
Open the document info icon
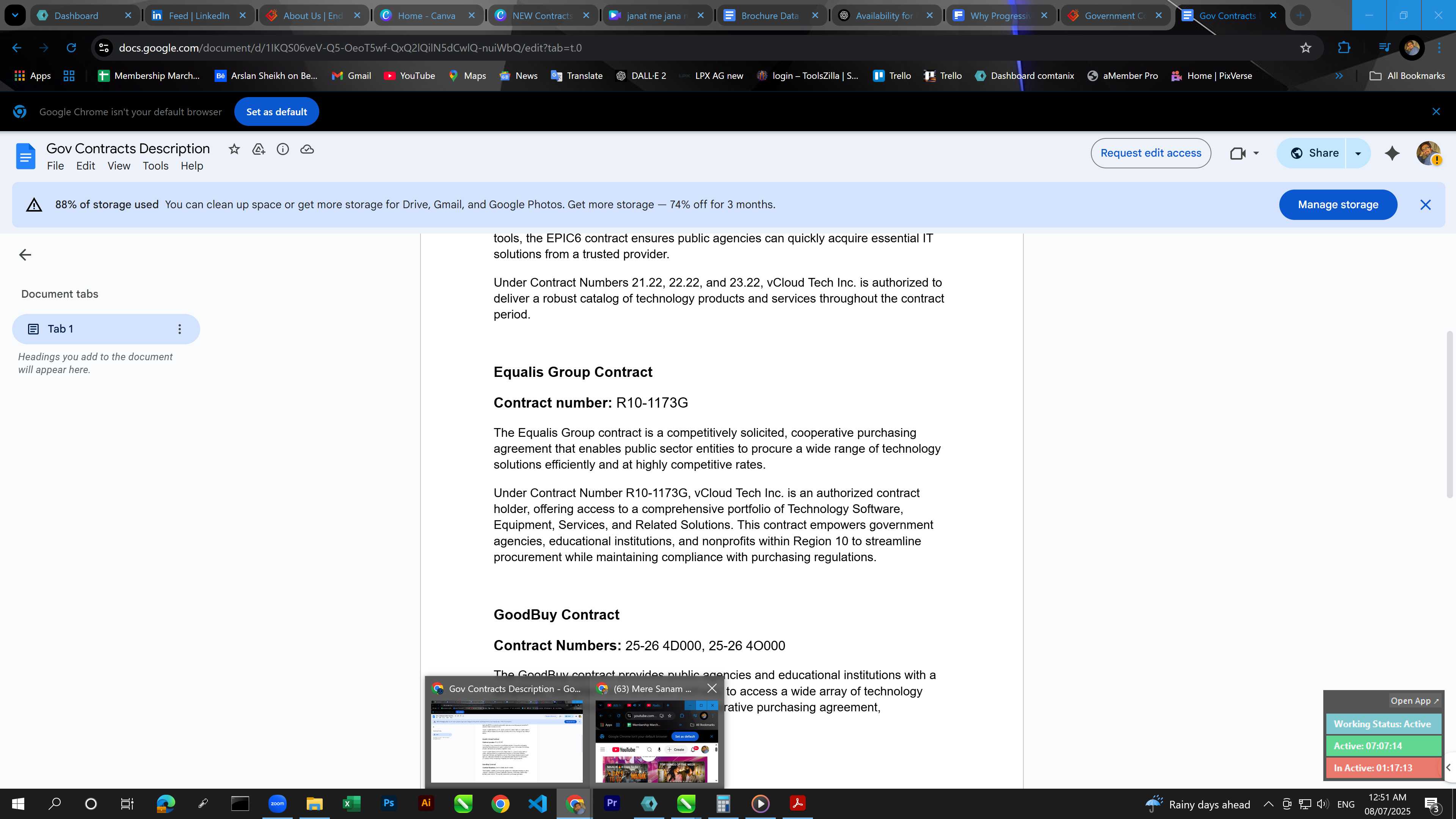282,149
